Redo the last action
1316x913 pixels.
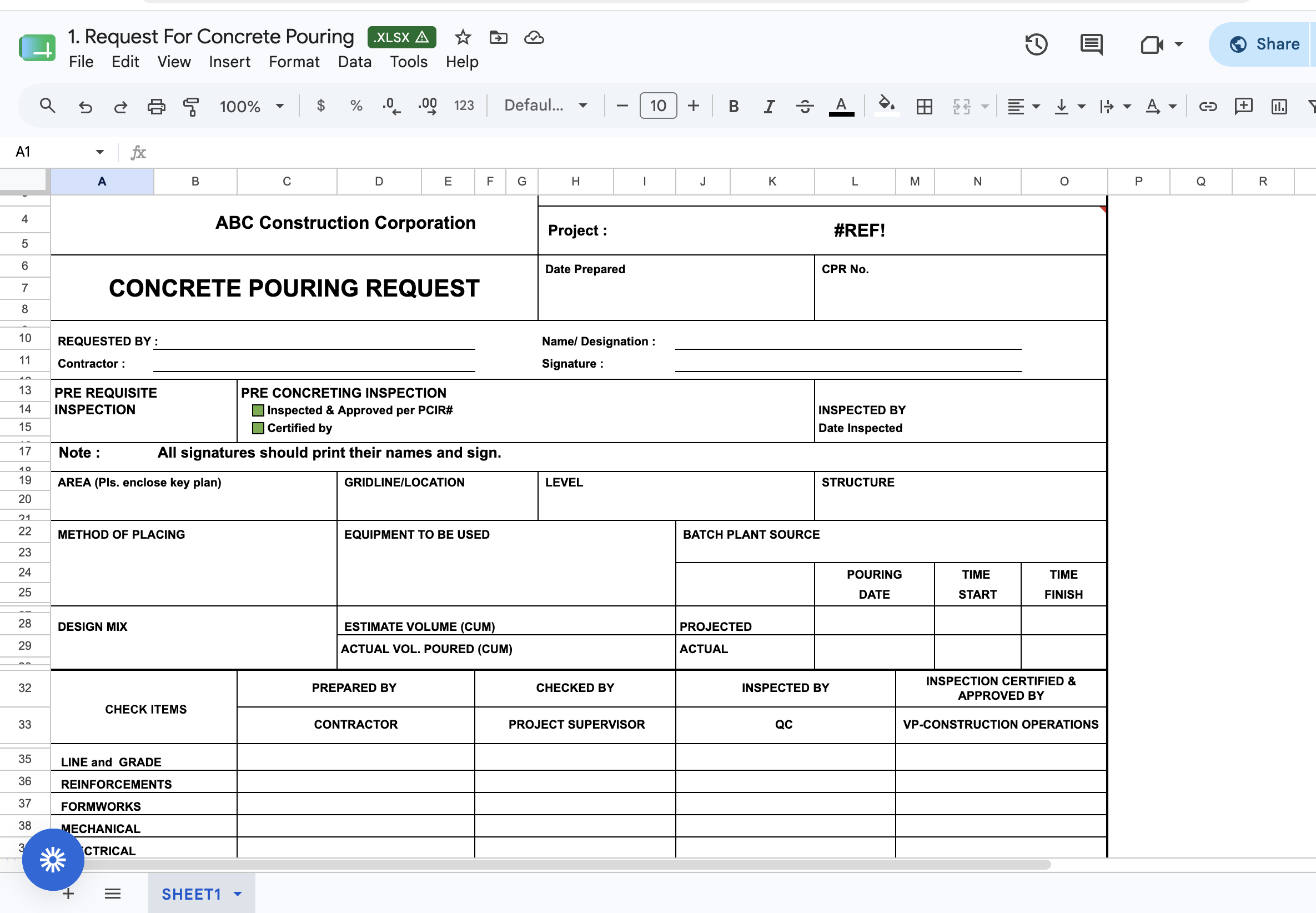[x=120, y=107]
